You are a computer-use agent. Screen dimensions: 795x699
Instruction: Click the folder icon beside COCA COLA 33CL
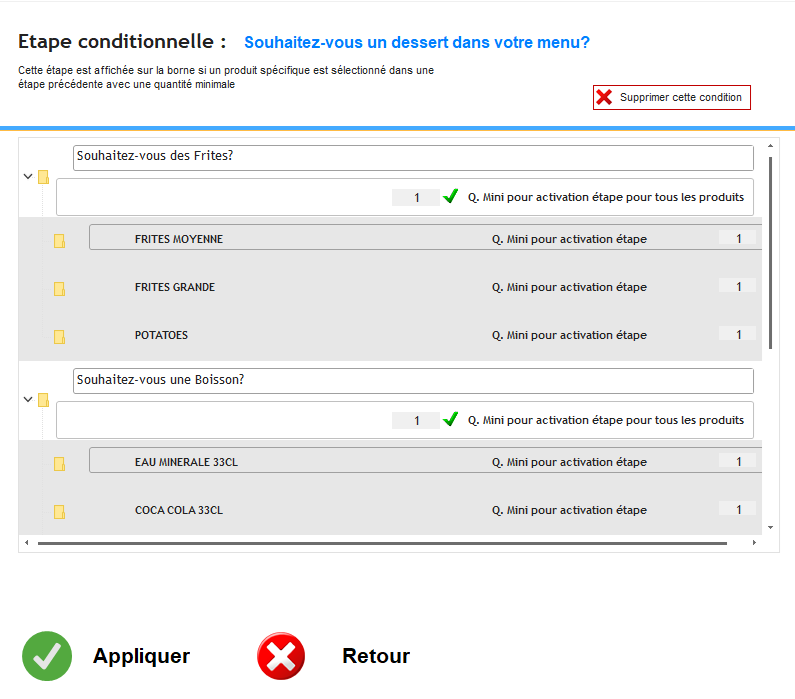coord(59,511)
